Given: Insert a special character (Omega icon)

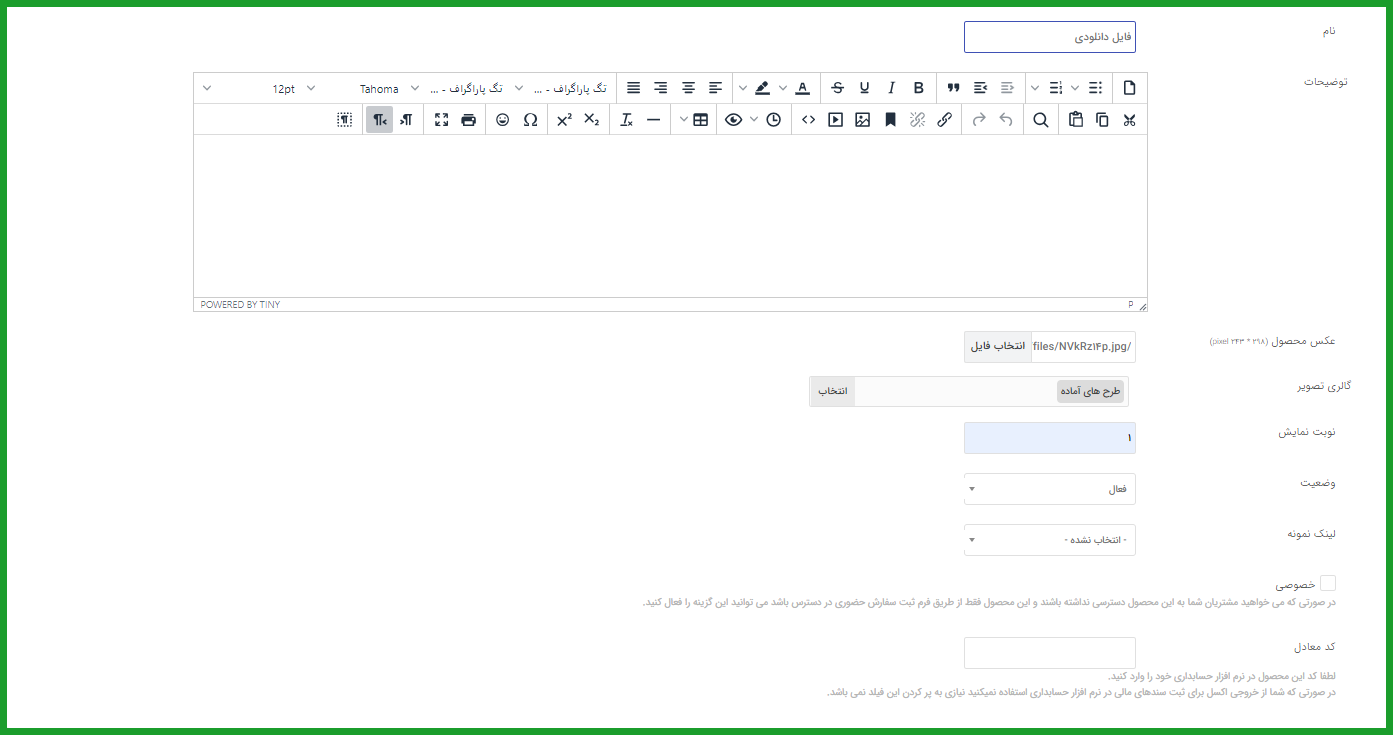Looking at the screenshot, I should pos(530,120).
